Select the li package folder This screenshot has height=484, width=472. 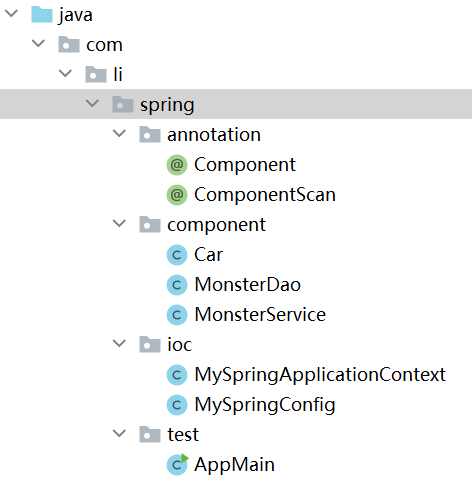[x=104, y=74]
